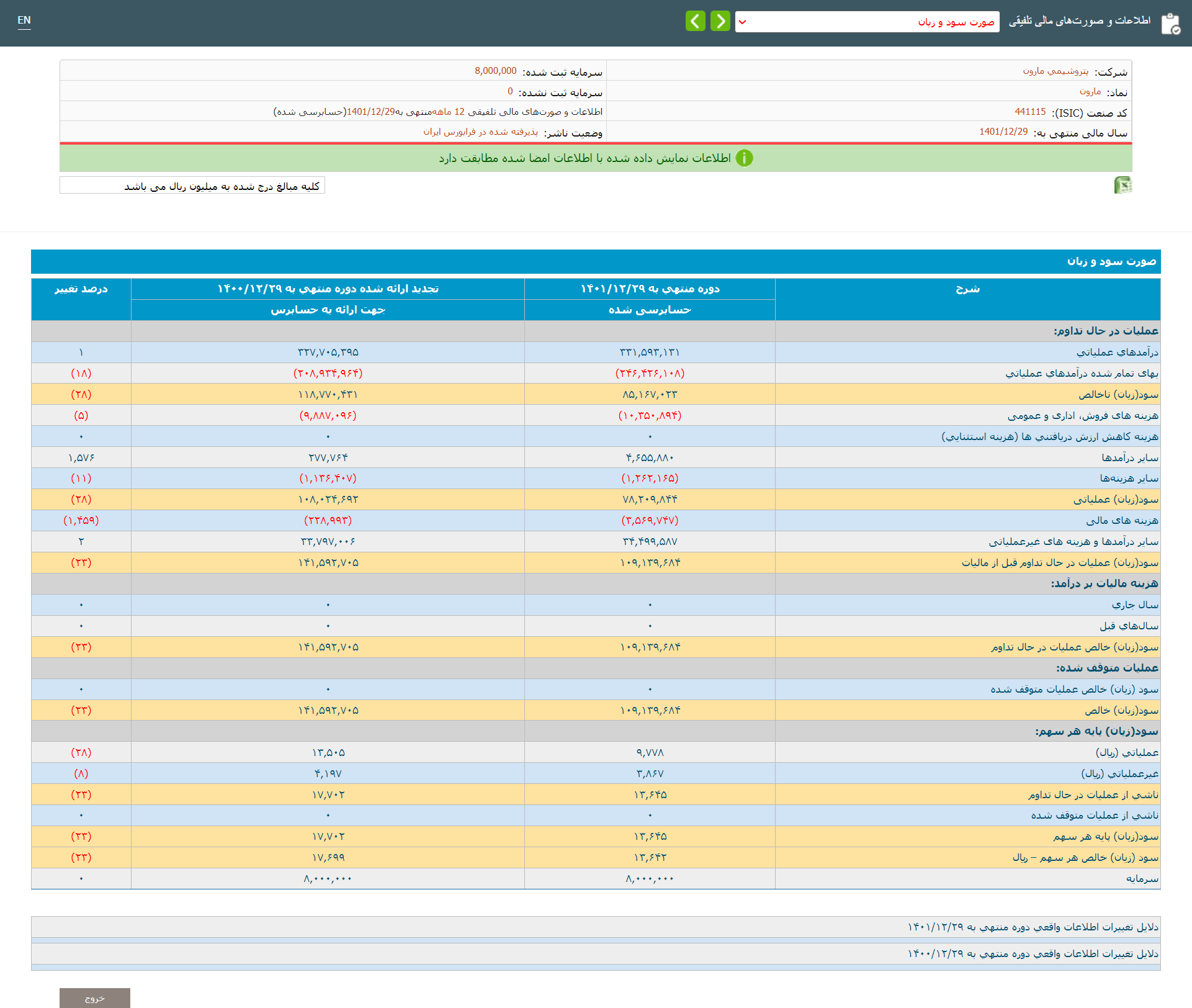Click the صورت سود و زیان section title
The image size is (1192, 1008).
[x=1111, y=261]
